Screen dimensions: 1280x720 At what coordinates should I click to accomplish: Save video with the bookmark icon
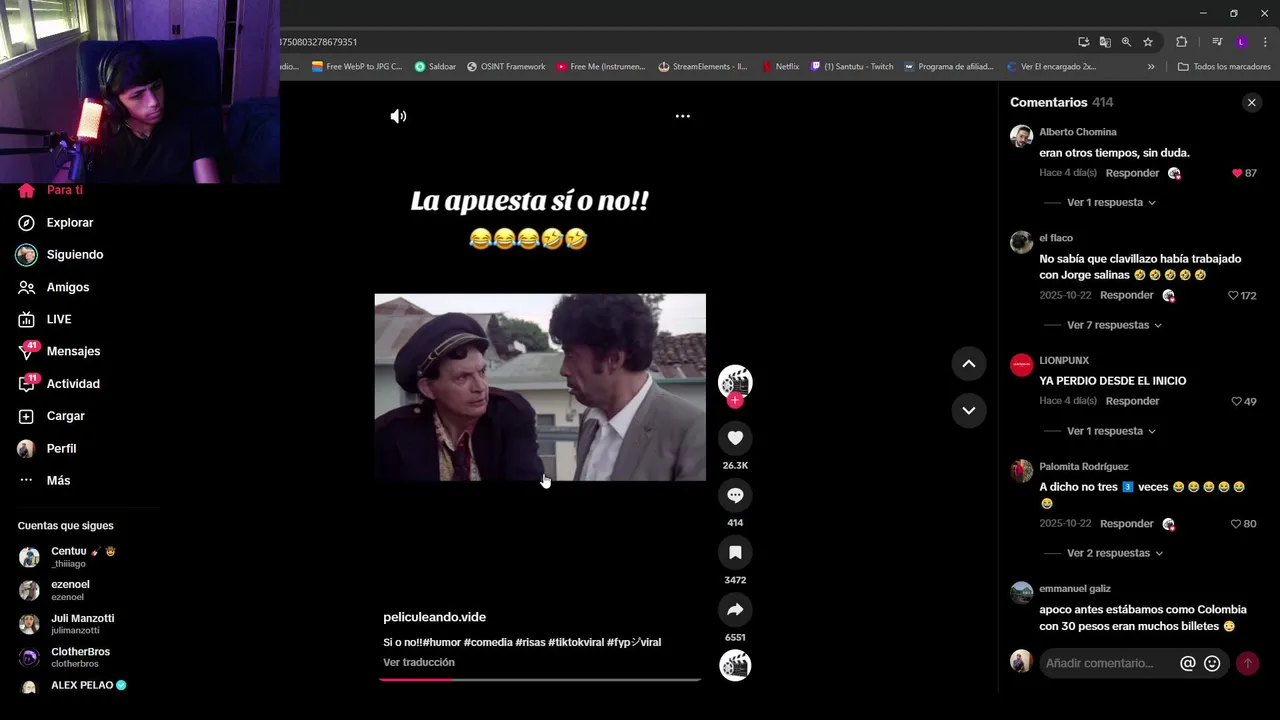(735, 552)
